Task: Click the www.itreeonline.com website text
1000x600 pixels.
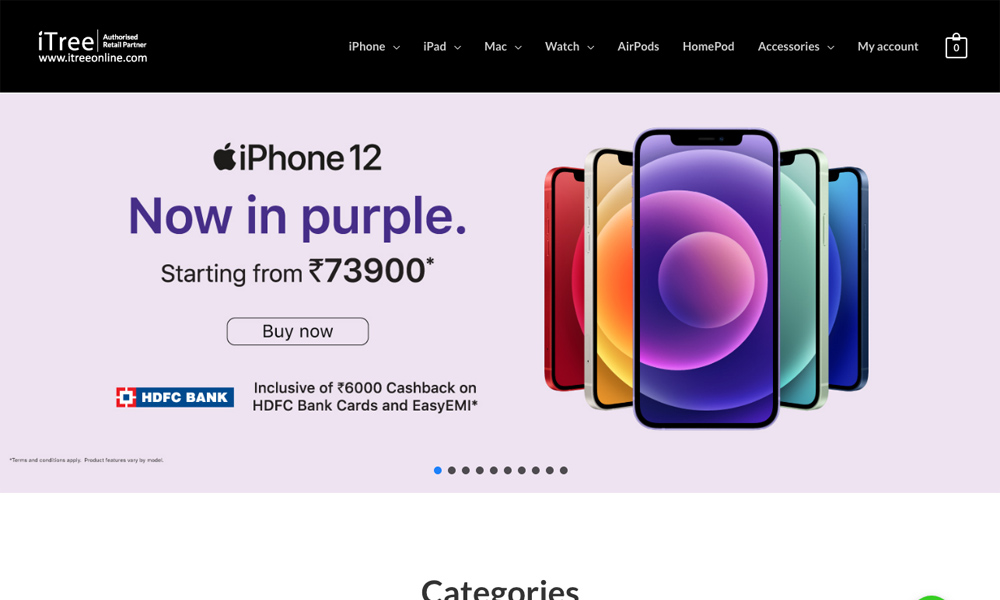Action: (92, 57)
